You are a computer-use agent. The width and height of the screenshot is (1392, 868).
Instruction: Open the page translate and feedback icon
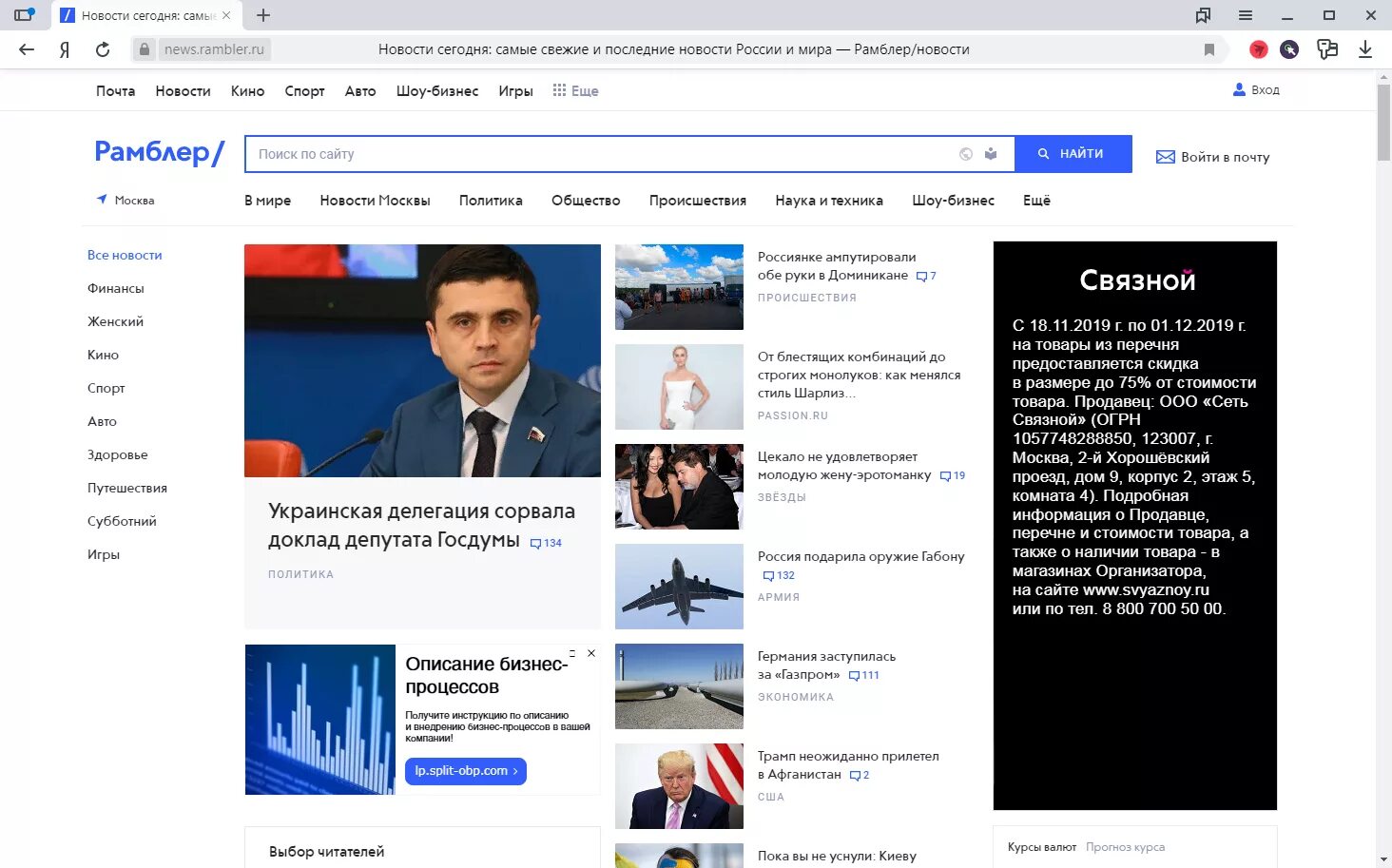tap(1327, 49)
